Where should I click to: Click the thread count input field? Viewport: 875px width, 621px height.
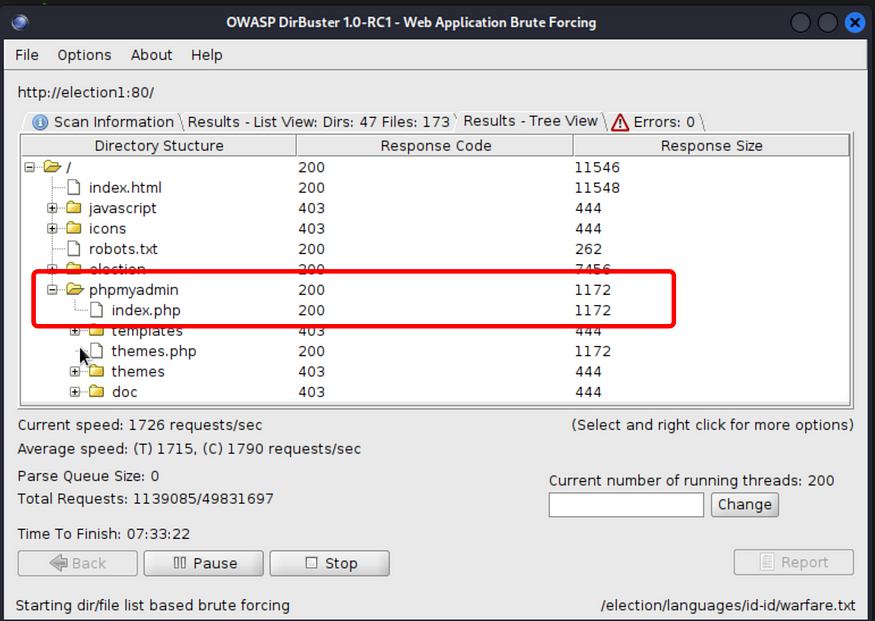[626, 504]
